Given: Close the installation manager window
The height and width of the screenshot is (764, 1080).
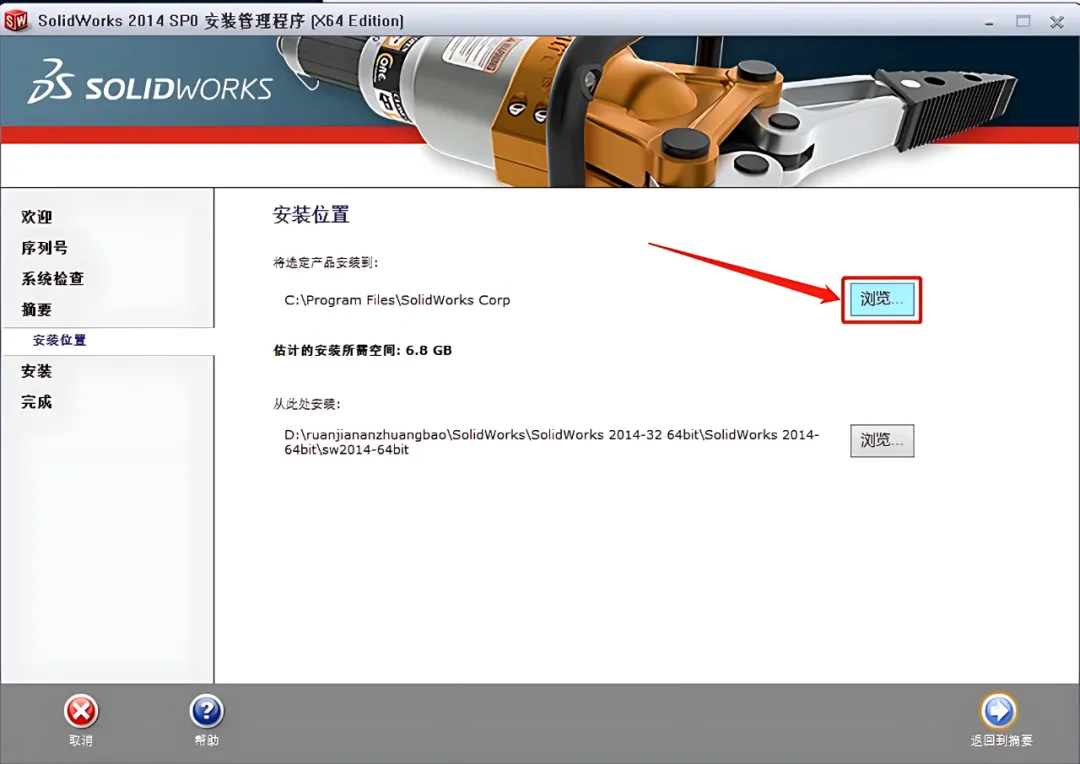Looking at the screenshot, I should click(1057, 22).
